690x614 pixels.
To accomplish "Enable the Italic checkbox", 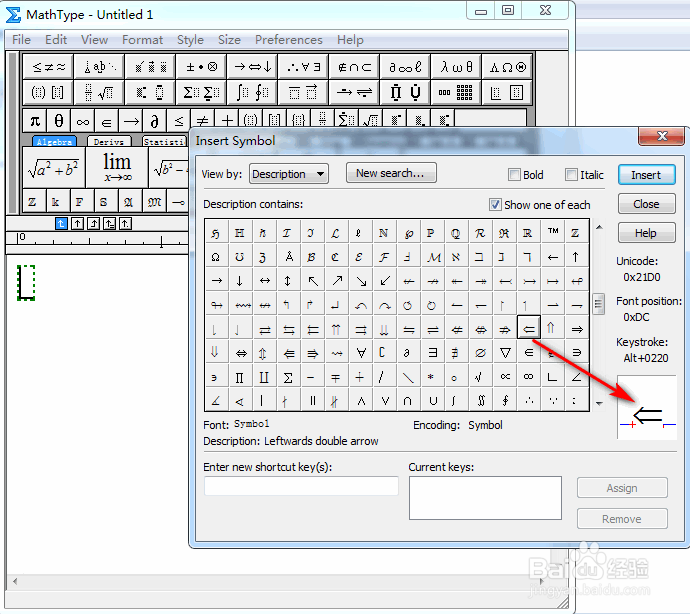I will point(571,175).
